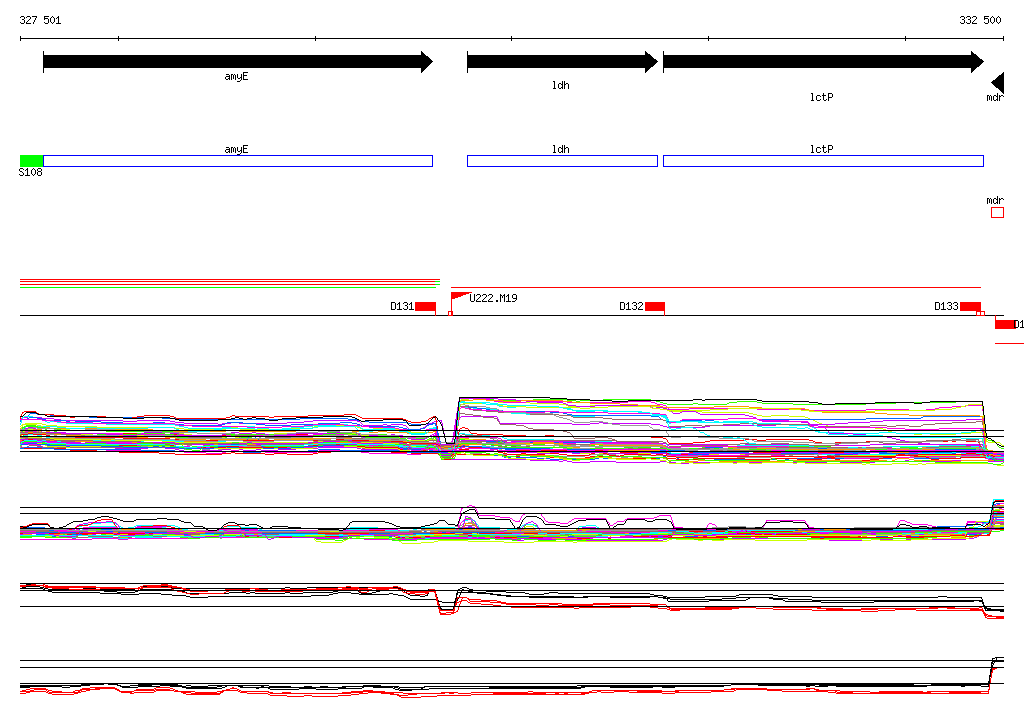Select the red D131 marker block

coord(425,306)
